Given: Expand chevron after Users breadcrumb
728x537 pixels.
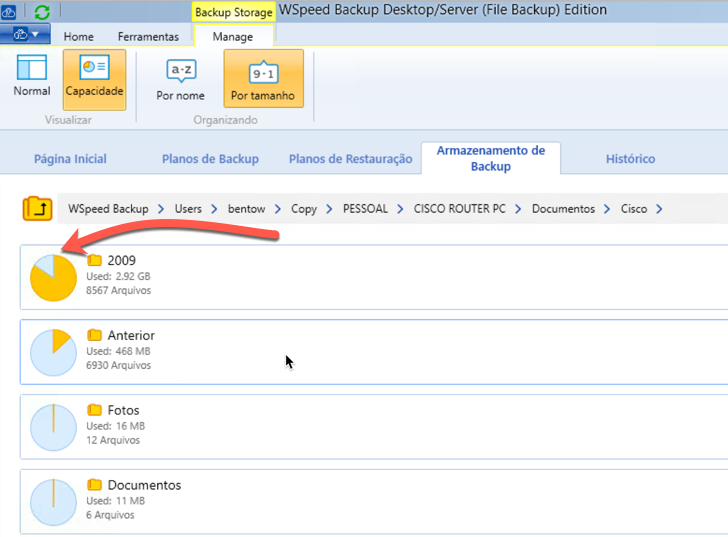Looking at the screenshot, I should click(214, 209).
